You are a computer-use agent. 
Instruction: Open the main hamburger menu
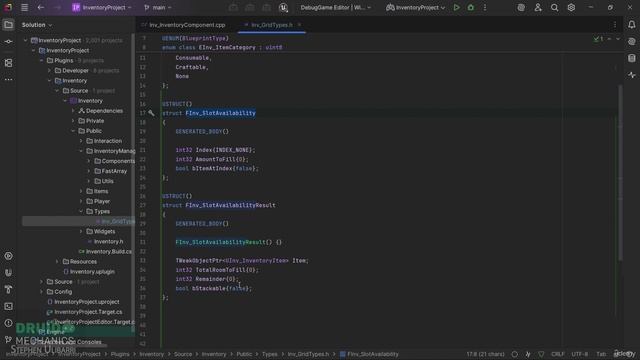point(24,7)
